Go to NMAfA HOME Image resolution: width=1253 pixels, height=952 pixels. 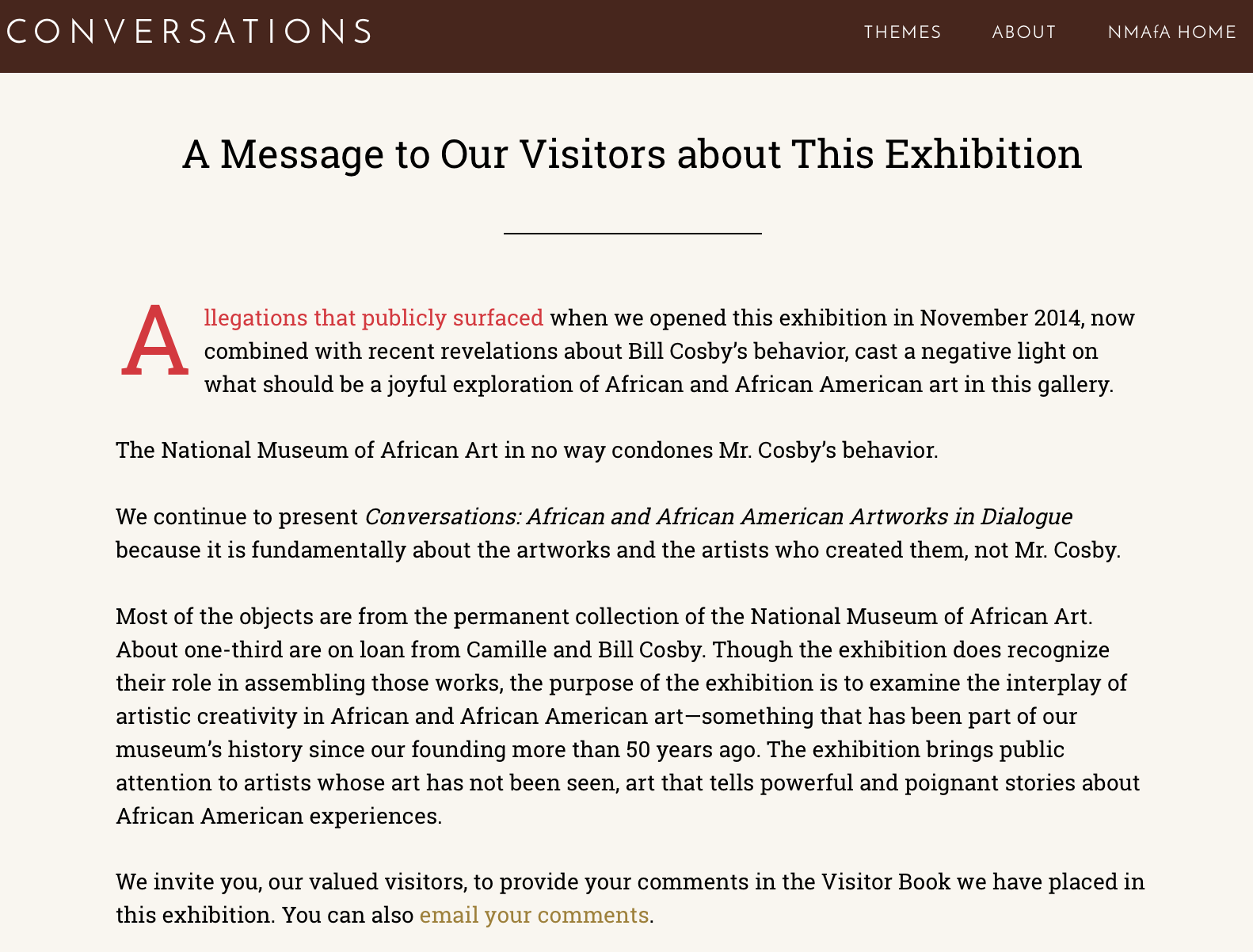click(x=1169, y=32)
